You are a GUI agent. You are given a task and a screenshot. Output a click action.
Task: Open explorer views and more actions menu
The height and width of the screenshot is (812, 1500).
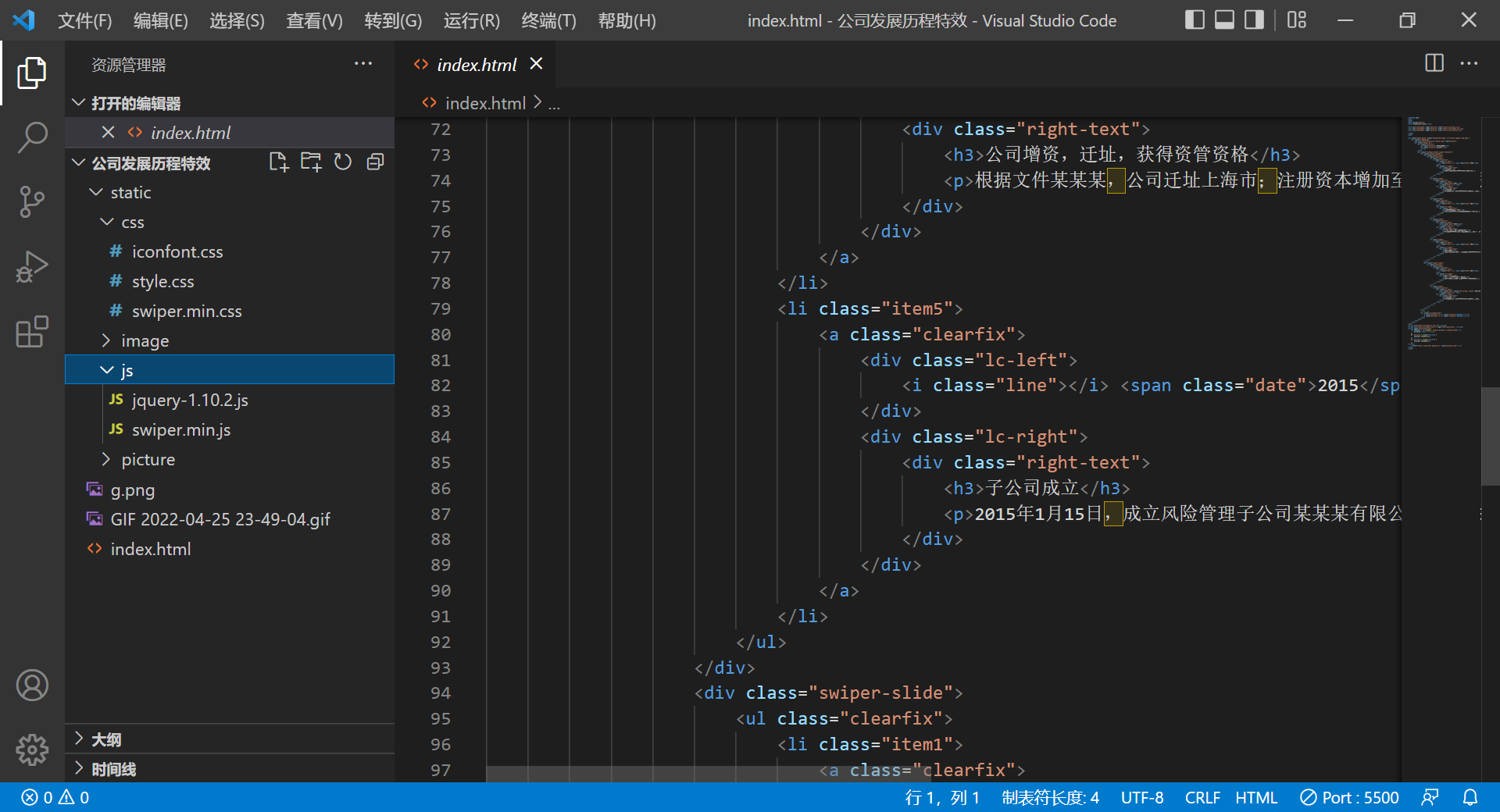point(363,64)
